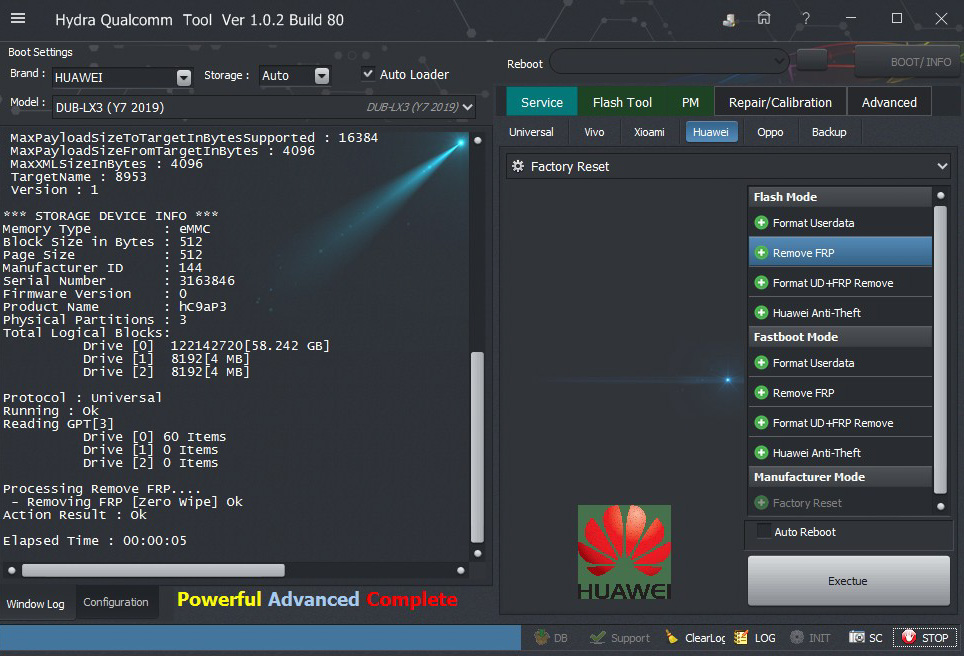The width and height of the screenshot is (964, 656).
Task: Click Manufacturer Mode section header
Action: pyautogui.click(x=840, y=477)
